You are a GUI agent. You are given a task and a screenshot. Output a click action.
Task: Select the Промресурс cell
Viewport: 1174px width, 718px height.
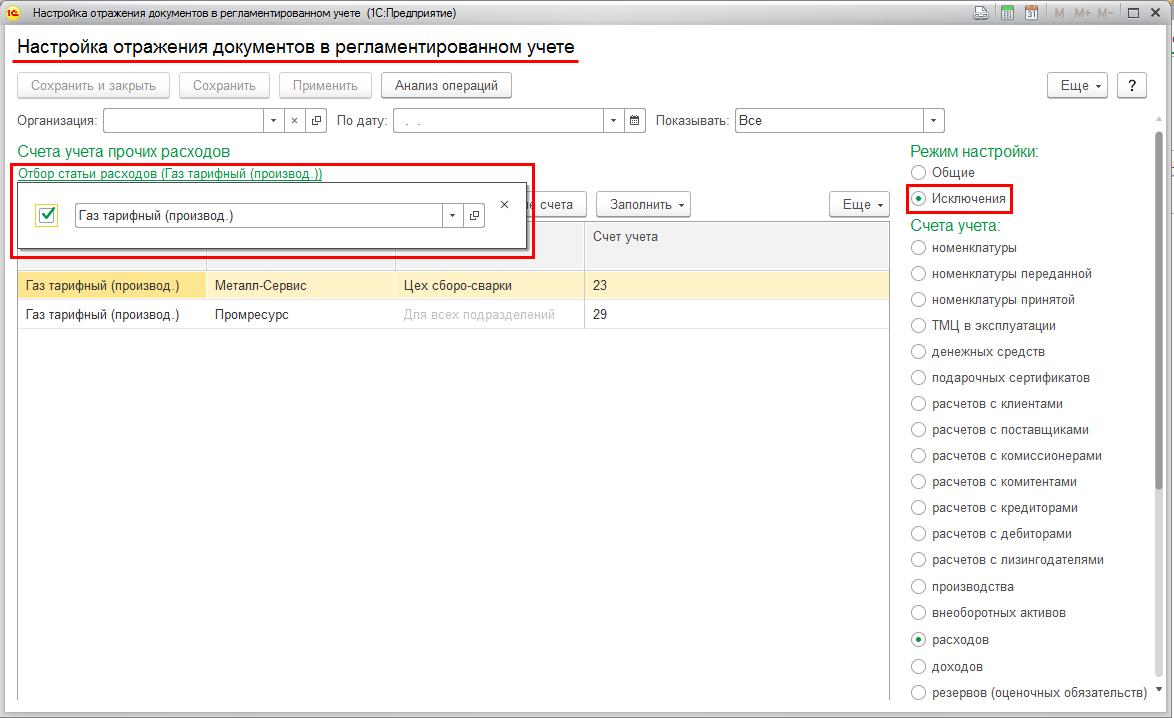[x=301, y=314]
